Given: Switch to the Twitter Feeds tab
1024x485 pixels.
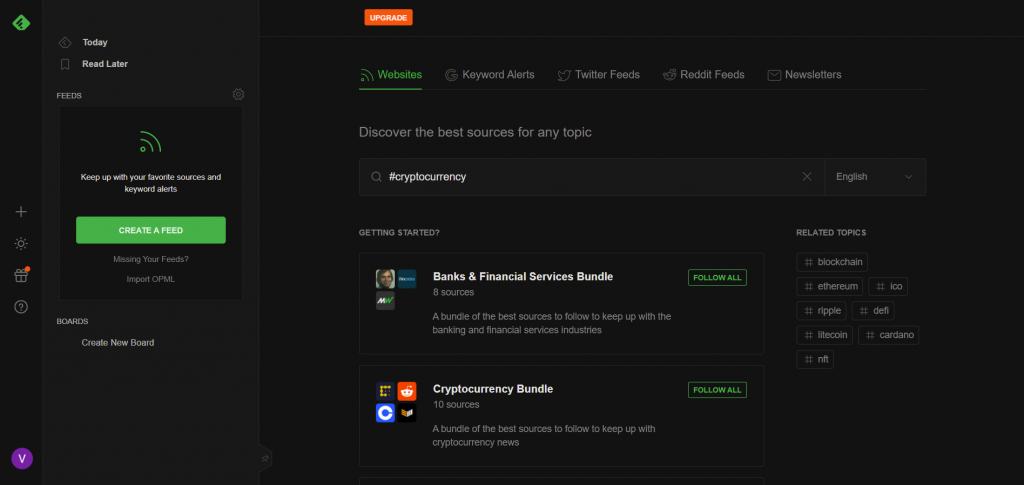Looking at the screenshot, I should (x=599, y=75).
